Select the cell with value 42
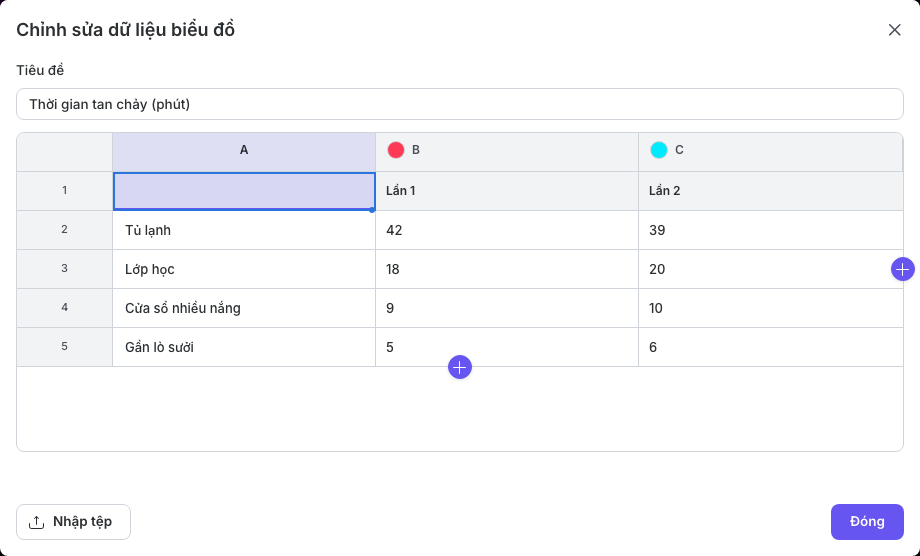 (507, 230)
